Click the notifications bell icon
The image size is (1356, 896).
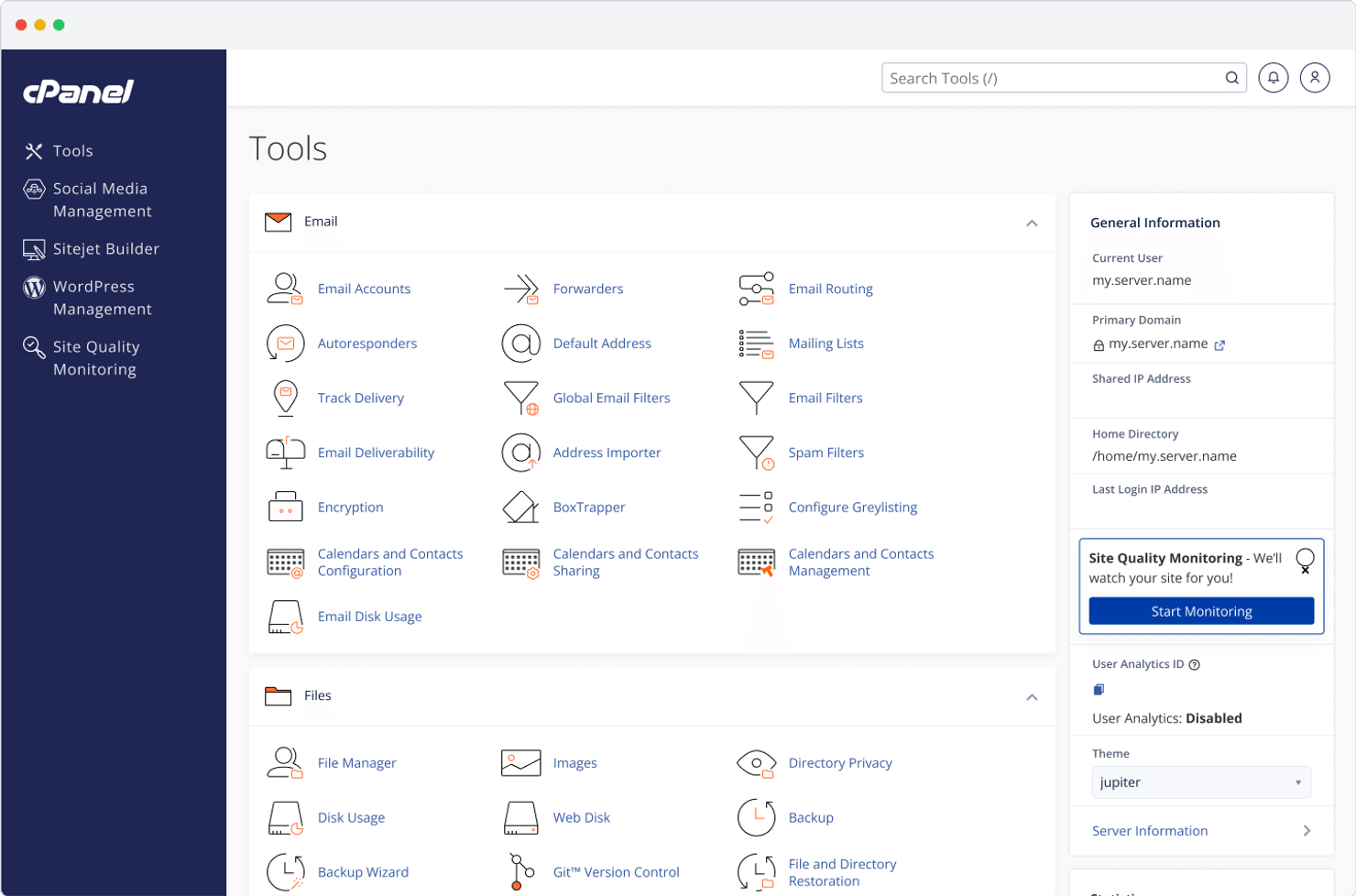(1273, 78)
